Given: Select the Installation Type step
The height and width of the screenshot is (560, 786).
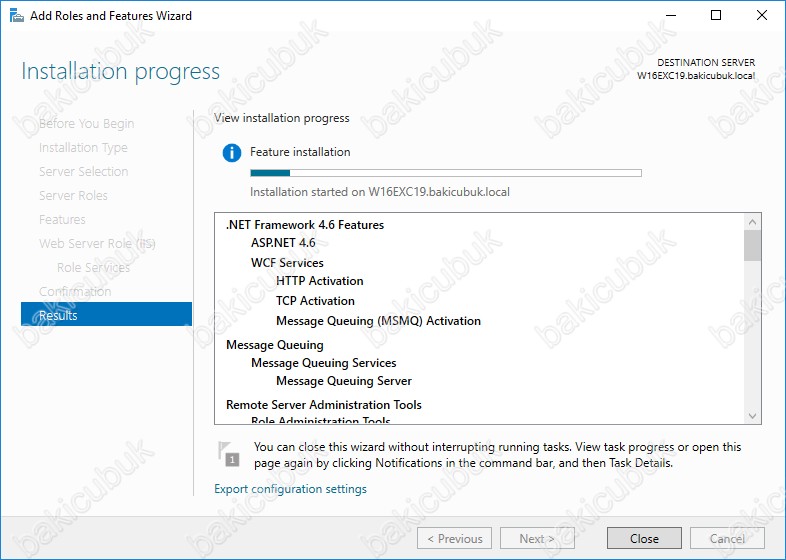Looking at the screenshot, I should coord(83,147).
